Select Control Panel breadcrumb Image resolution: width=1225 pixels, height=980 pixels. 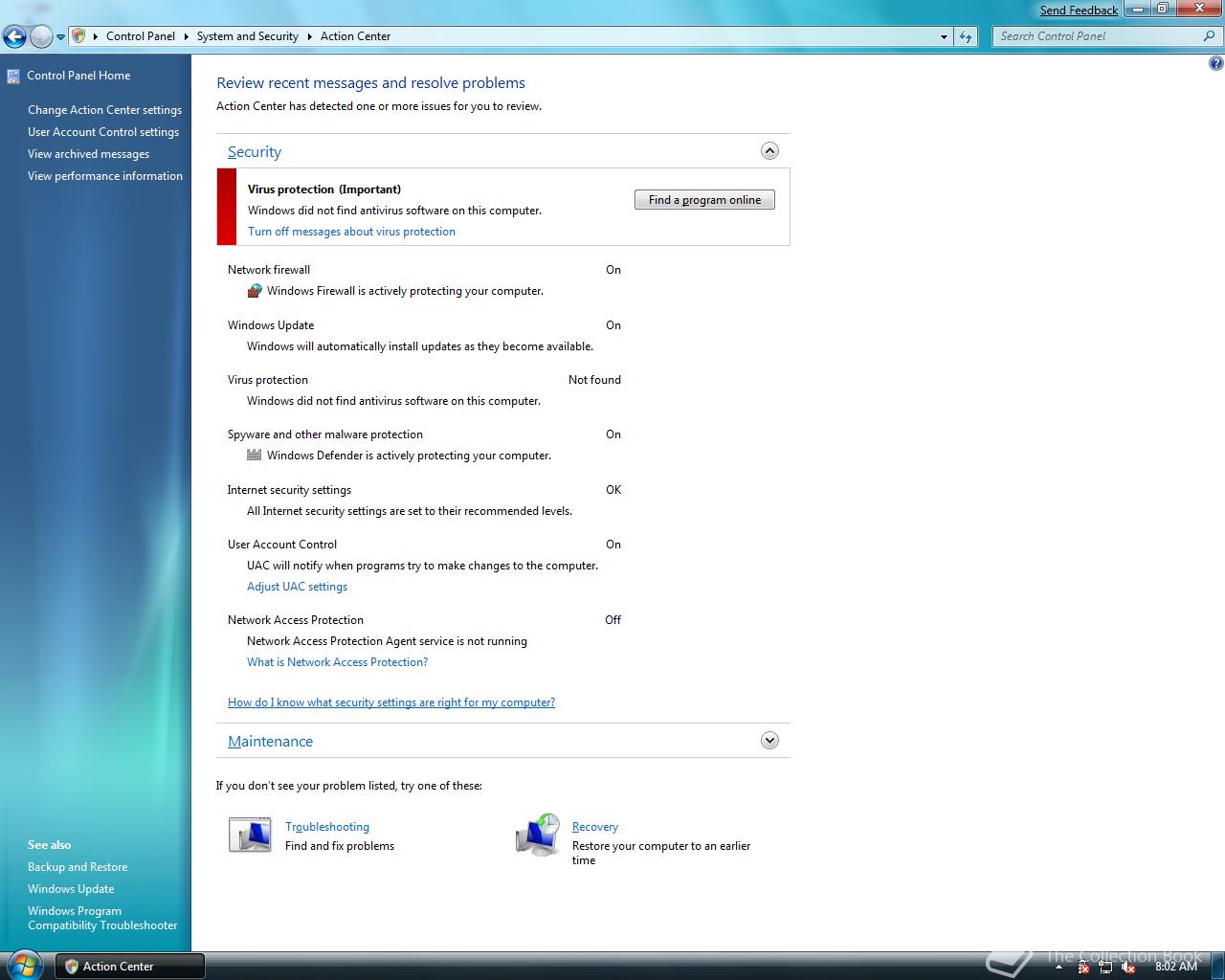point(141,36)
